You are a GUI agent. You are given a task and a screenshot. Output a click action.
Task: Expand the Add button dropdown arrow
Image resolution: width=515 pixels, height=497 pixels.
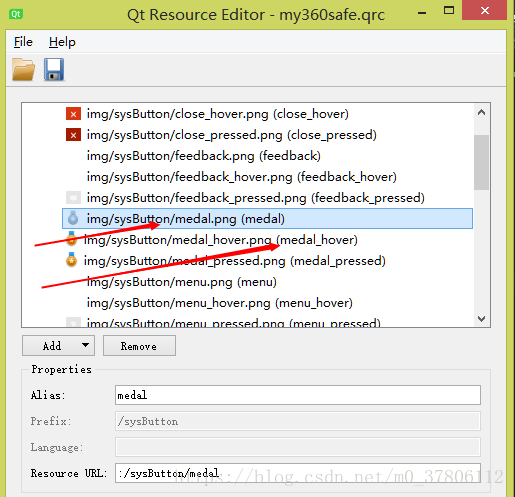coord(86,345)
